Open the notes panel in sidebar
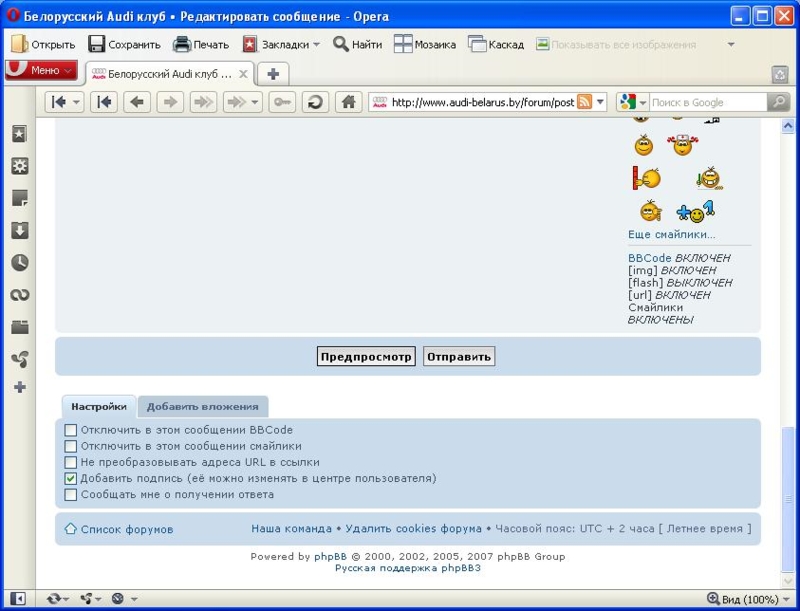Viewport: 800px width, 611px height. click(19, 198)
